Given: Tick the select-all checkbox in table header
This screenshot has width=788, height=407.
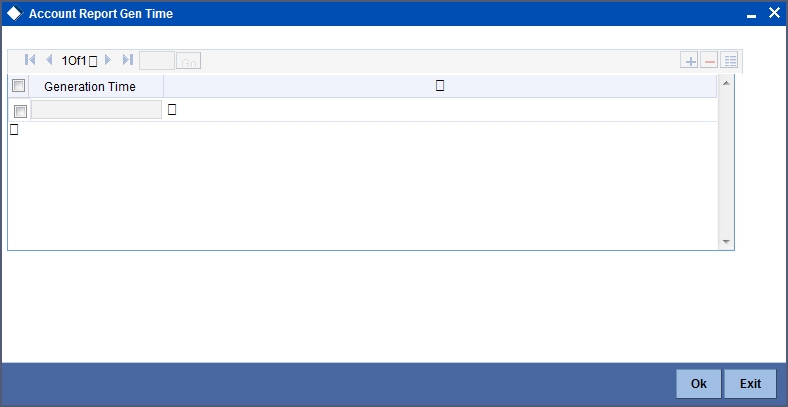Looking at the screenshot, I should (19, 86).
